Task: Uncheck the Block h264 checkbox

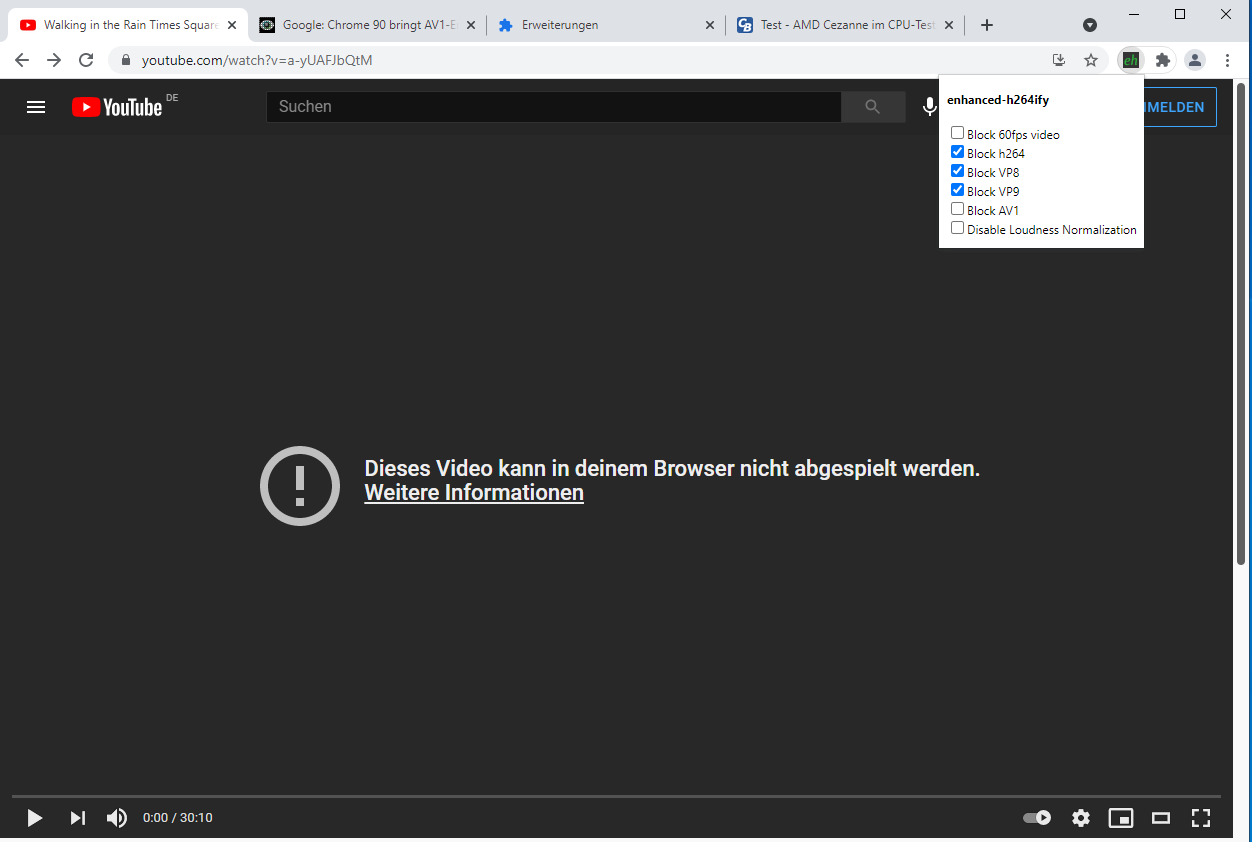Action: point(957,152)
